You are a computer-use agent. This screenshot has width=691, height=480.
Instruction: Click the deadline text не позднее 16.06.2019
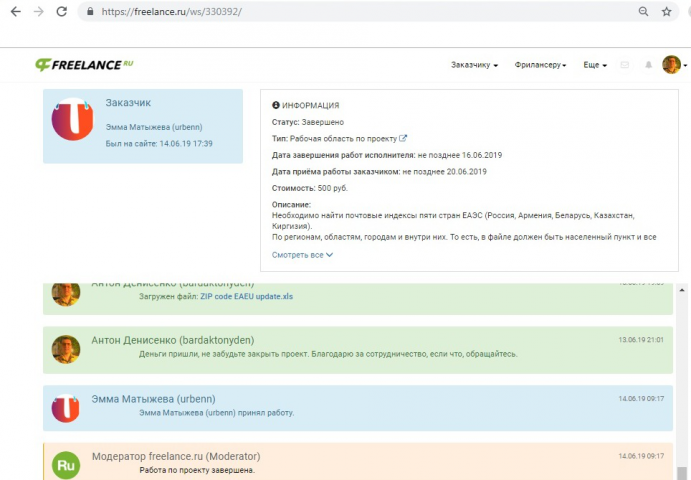pos(460,155)
